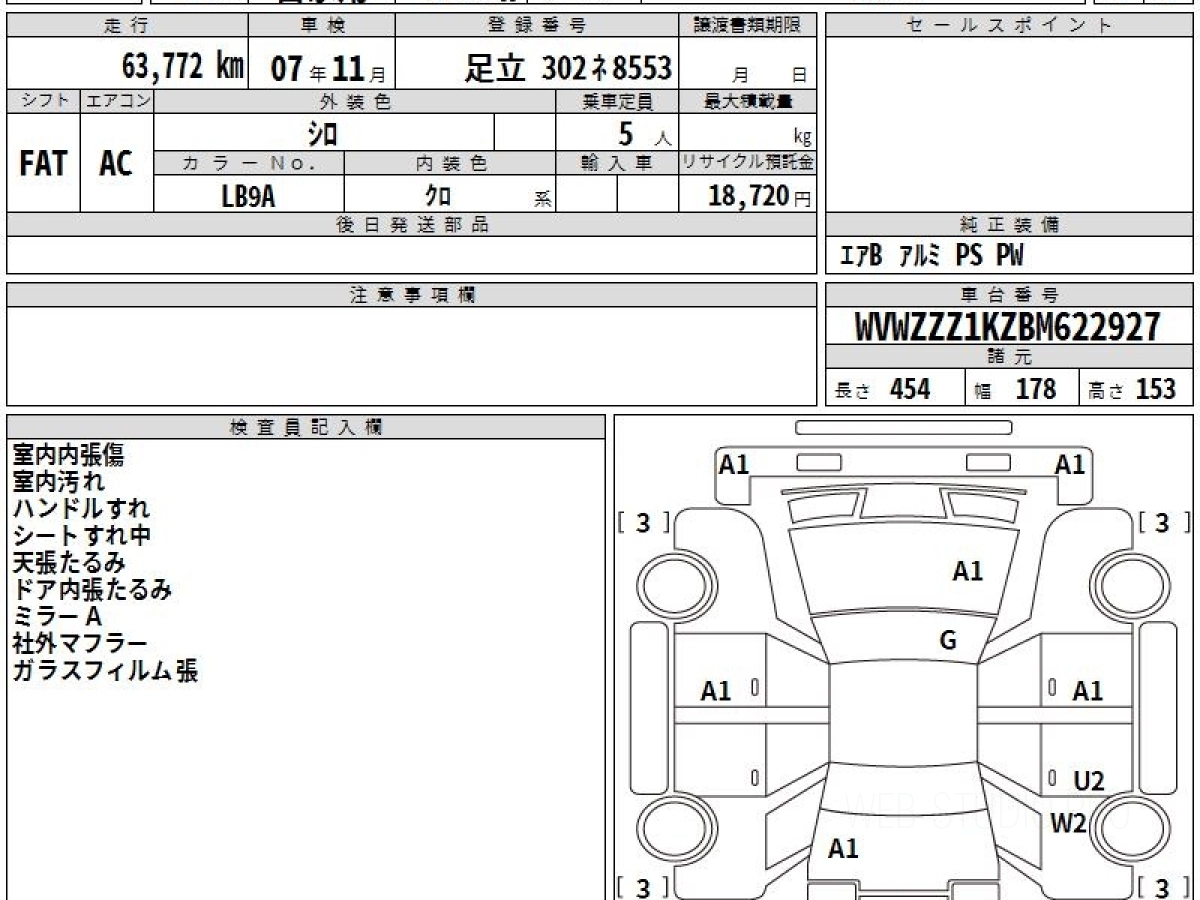The height and width of the screenshot is (900, 1200).
Task: Select inspector note 室内内張傷
Action: (69, 456)
